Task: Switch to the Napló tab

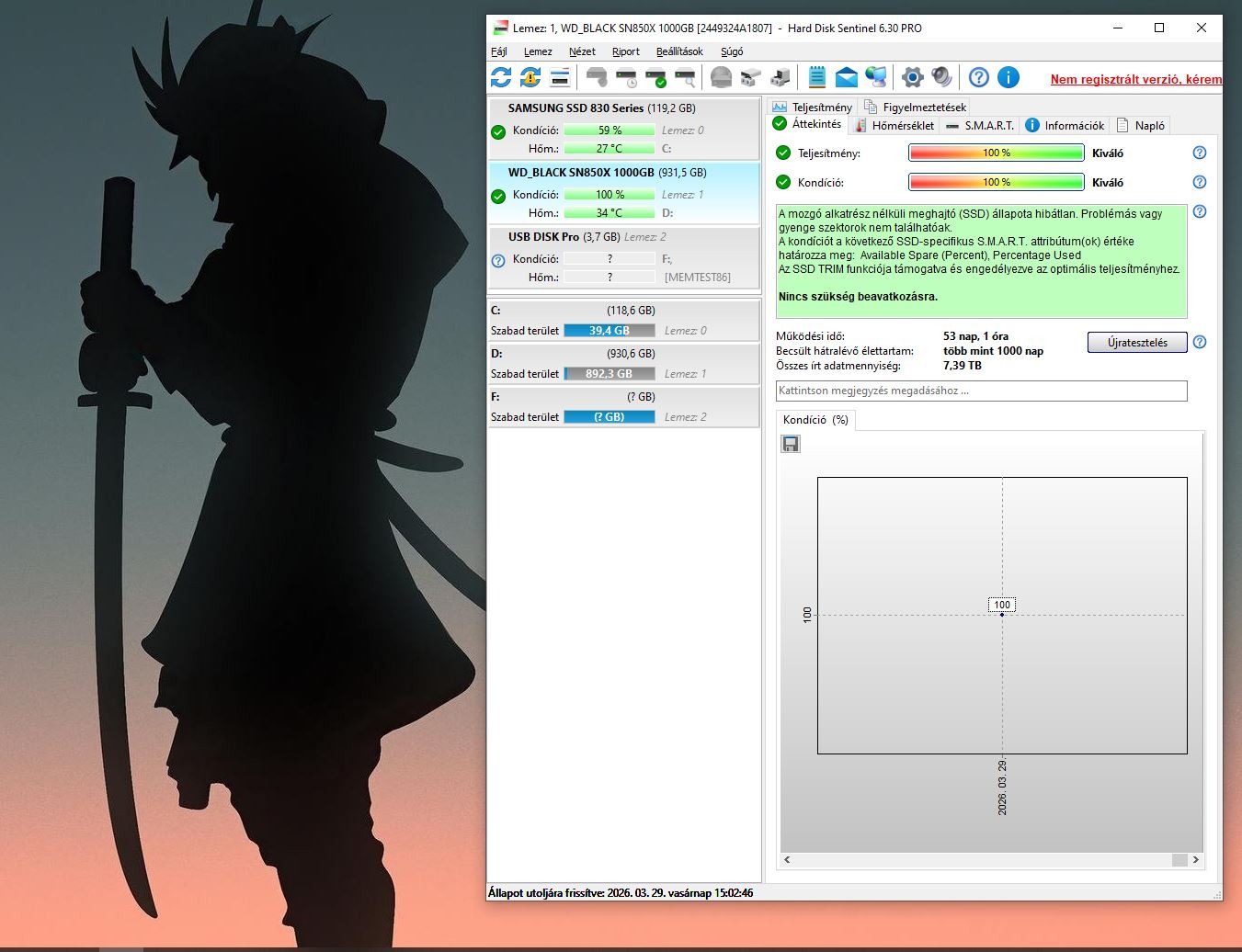Action: (x=1140, y=125)
